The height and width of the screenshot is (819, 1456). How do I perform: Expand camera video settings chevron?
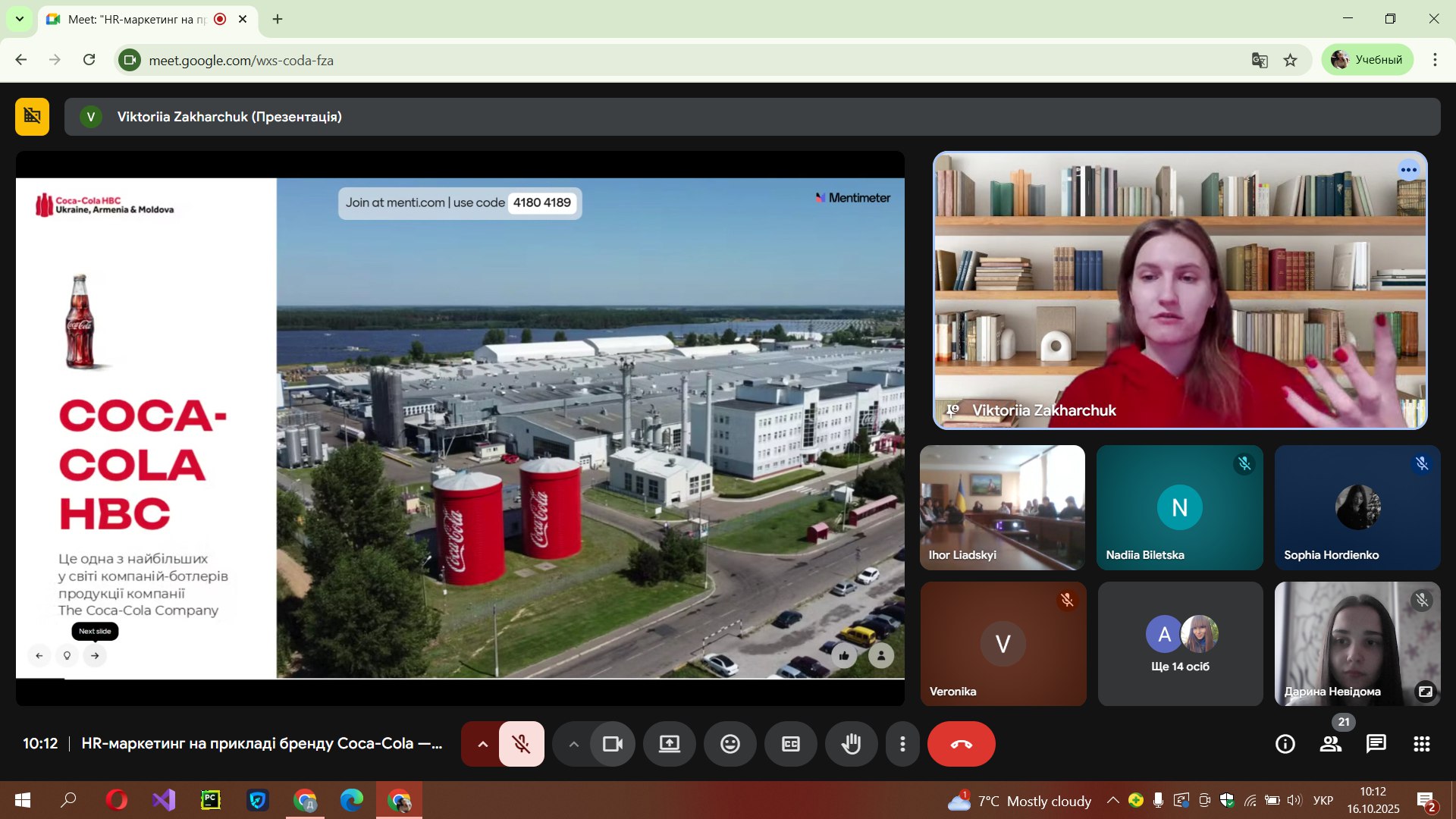573,744
